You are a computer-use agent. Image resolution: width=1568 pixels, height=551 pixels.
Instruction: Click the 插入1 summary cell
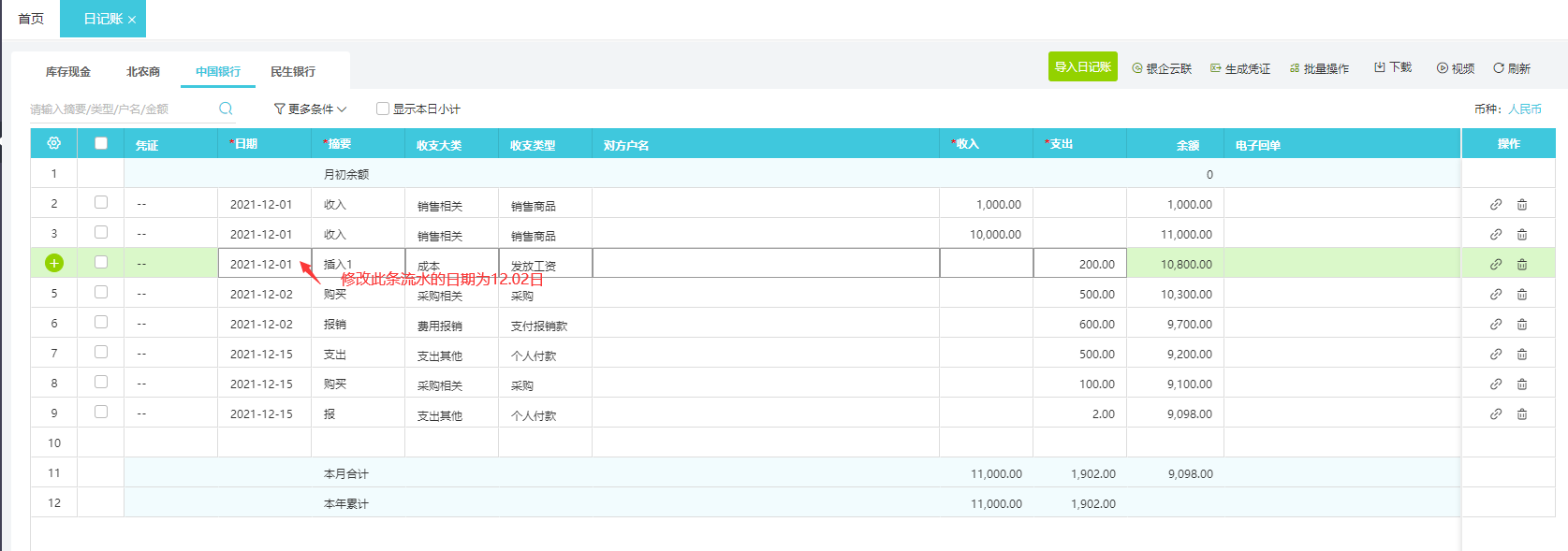point(359,264)
